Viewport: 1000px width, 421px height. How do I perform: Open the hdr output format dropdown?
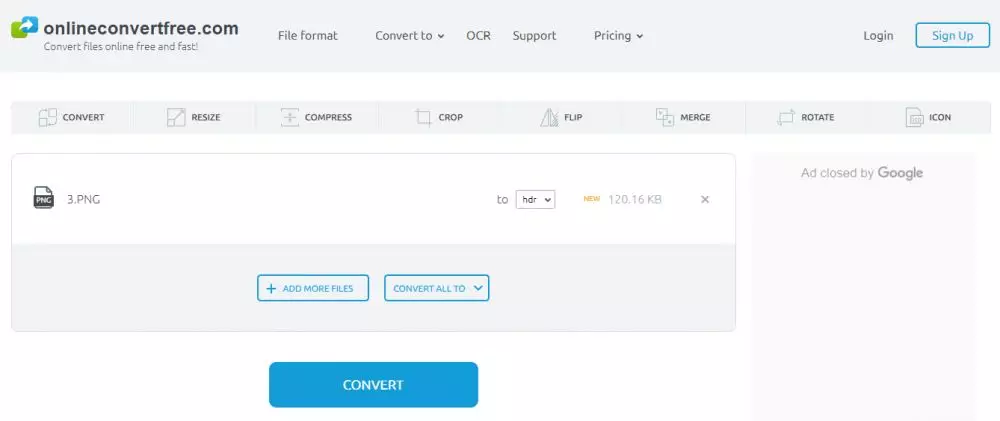(x=535, y=199)
